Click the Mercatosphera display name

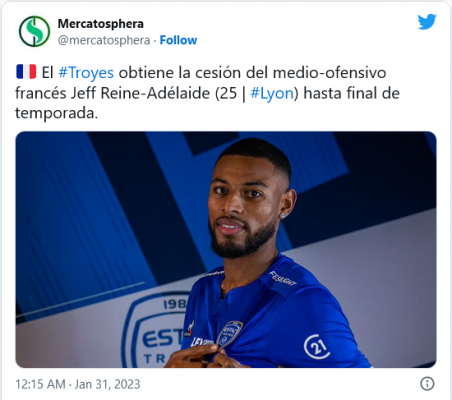click(x=101, y=24)
